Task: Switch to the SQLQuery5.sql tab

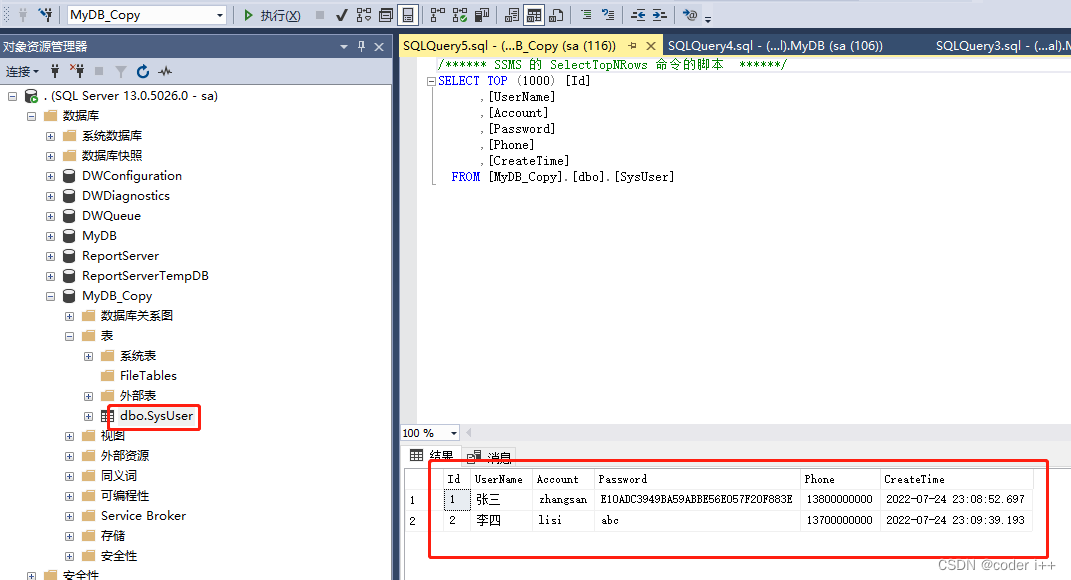Action: [x=509, y=46]
